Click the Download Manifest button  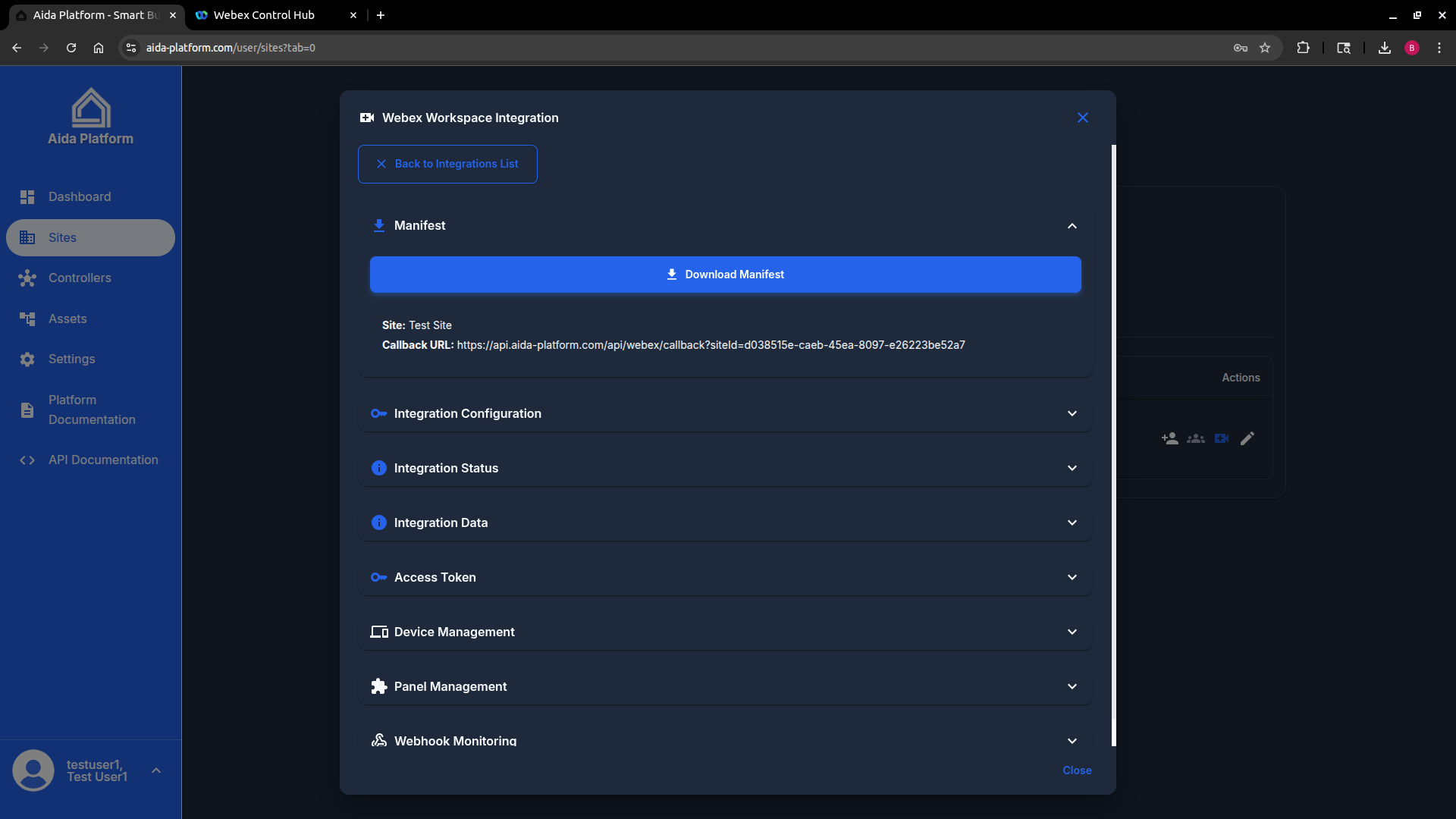[725, 274]
